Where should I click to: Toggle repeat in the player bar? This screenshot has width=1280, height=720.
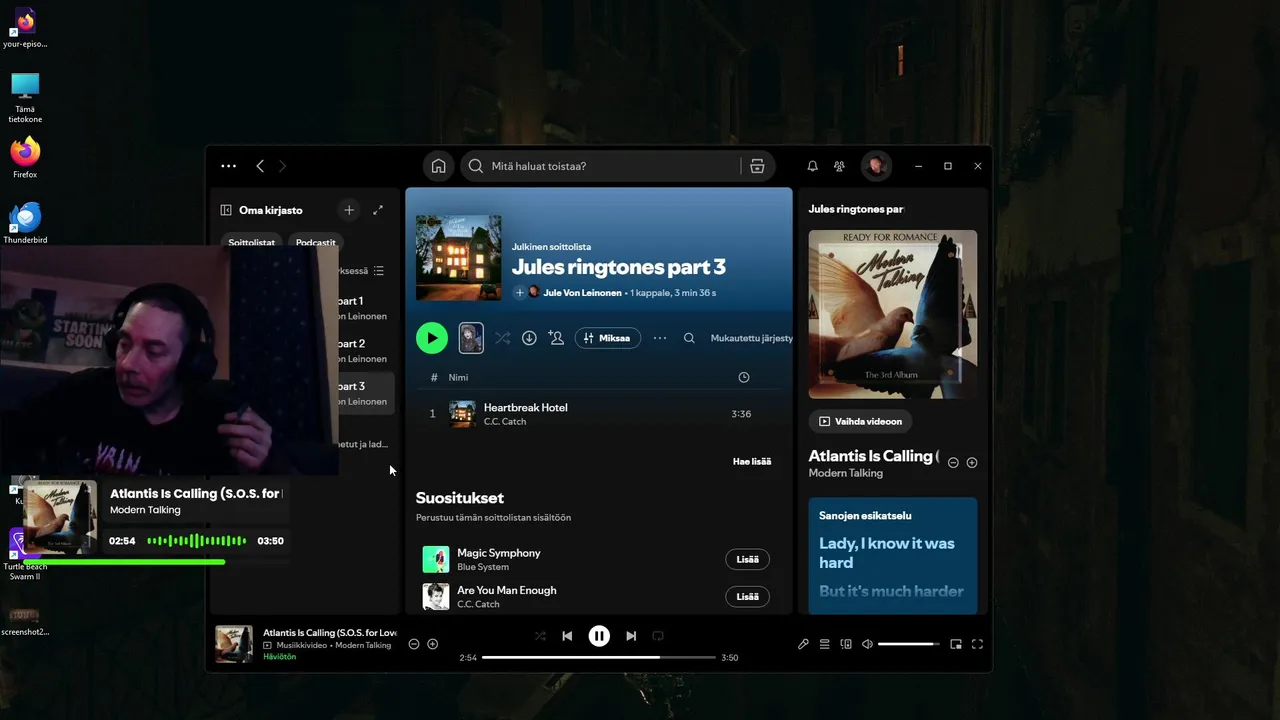(x=658, y=636)
